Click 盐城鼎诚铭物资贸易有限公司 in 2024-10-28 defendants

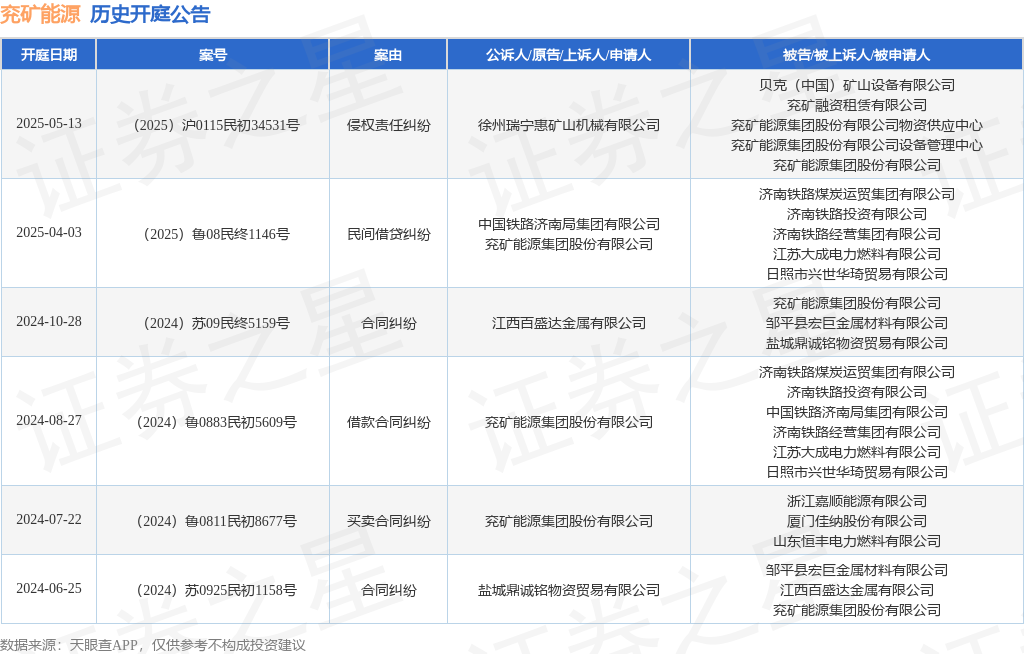click(x=857, y=343)
